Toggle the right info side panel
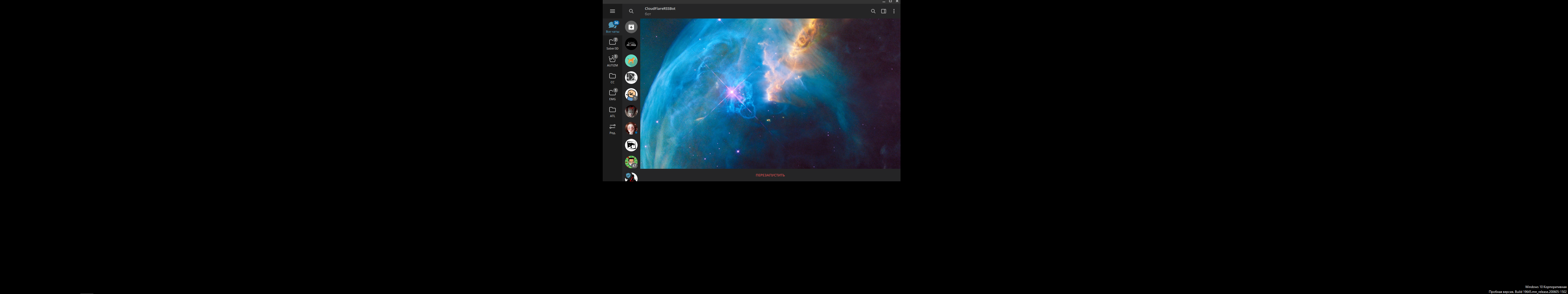 coord(883,11)
